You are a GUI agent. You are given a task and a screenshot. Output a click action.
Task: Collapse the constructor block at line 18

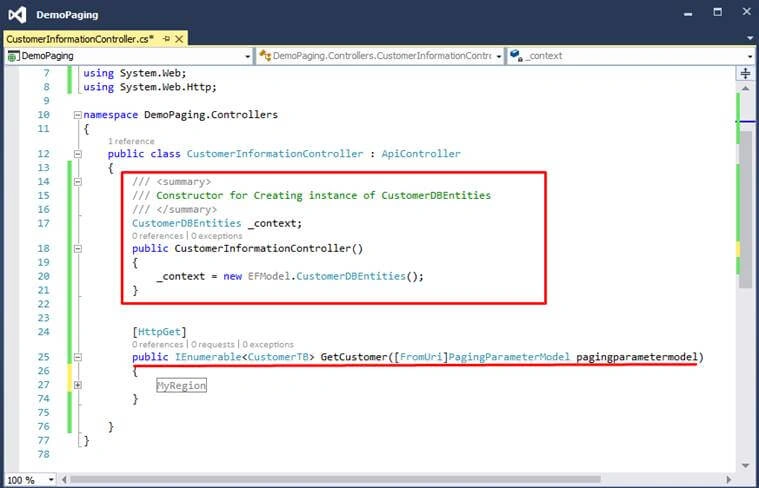[77, 249]
